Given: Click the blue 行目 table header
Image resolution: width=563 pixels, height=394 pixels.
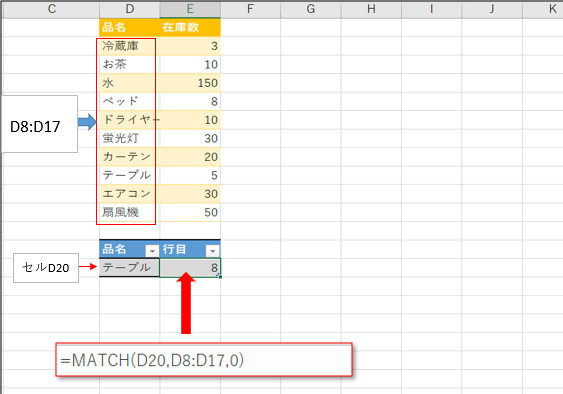Looking at the screenshot, I should point(190,249).
